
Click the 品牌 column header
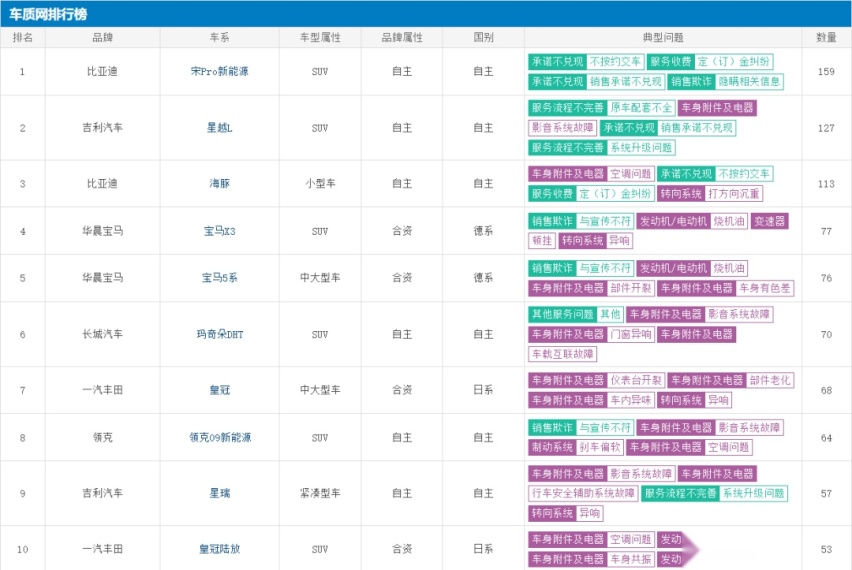pos(102,37)
